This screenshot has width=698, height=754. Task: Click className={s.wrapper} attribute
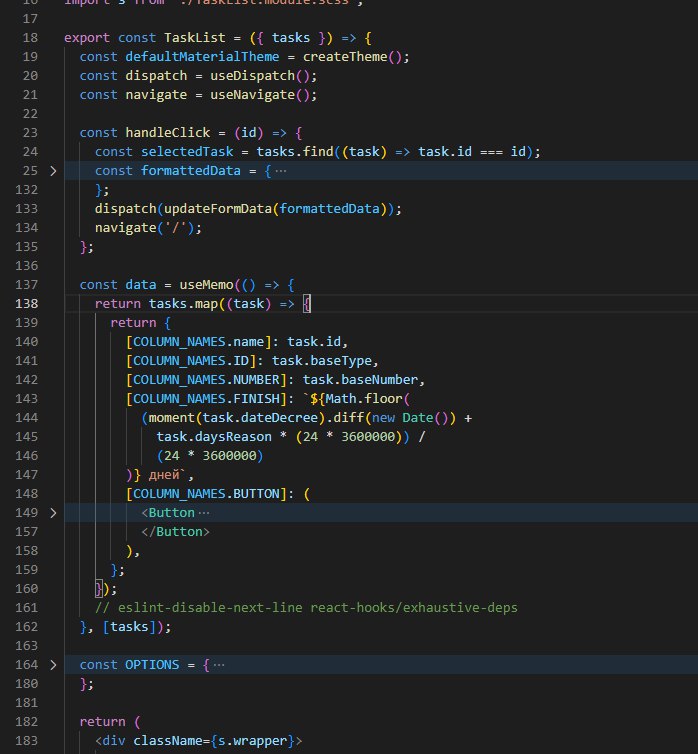click(214, 741)
